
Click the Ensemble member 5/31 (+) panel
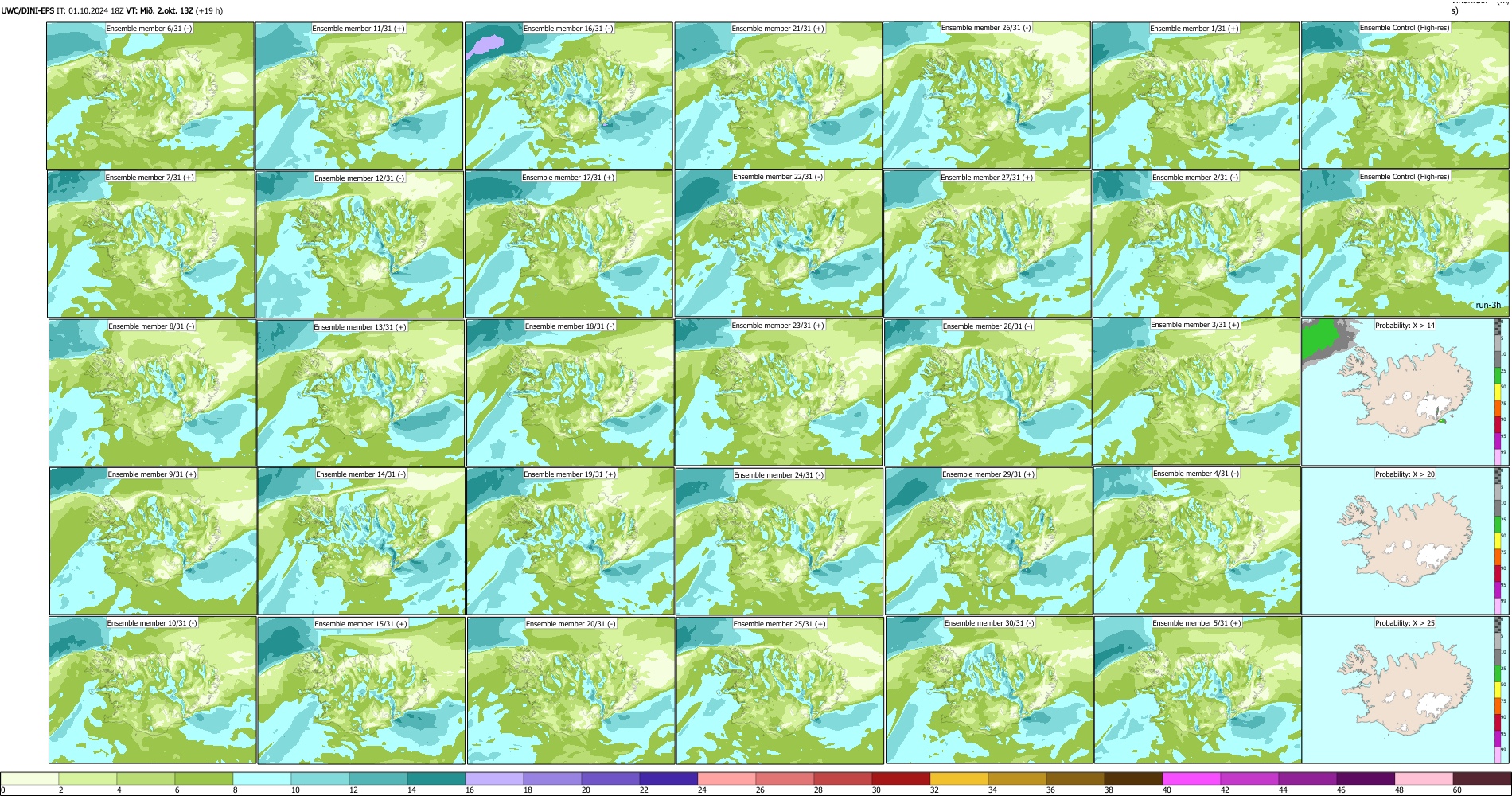[x=1198, y=689]
